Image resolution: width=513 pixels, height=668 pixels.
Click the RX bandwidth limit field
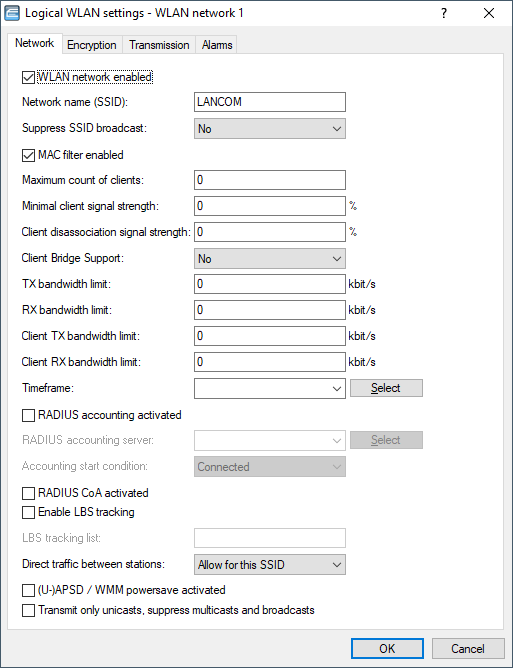(x=270, y=310)
